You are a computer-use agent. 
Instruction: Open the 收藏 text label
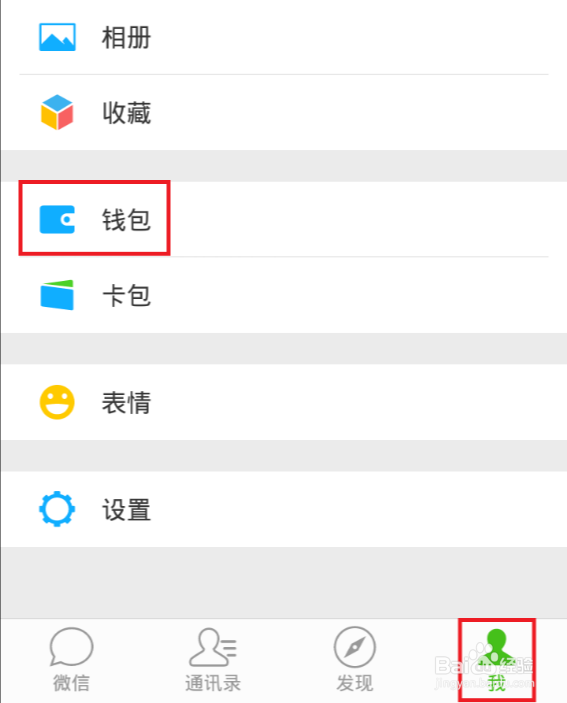coord(126,113)
